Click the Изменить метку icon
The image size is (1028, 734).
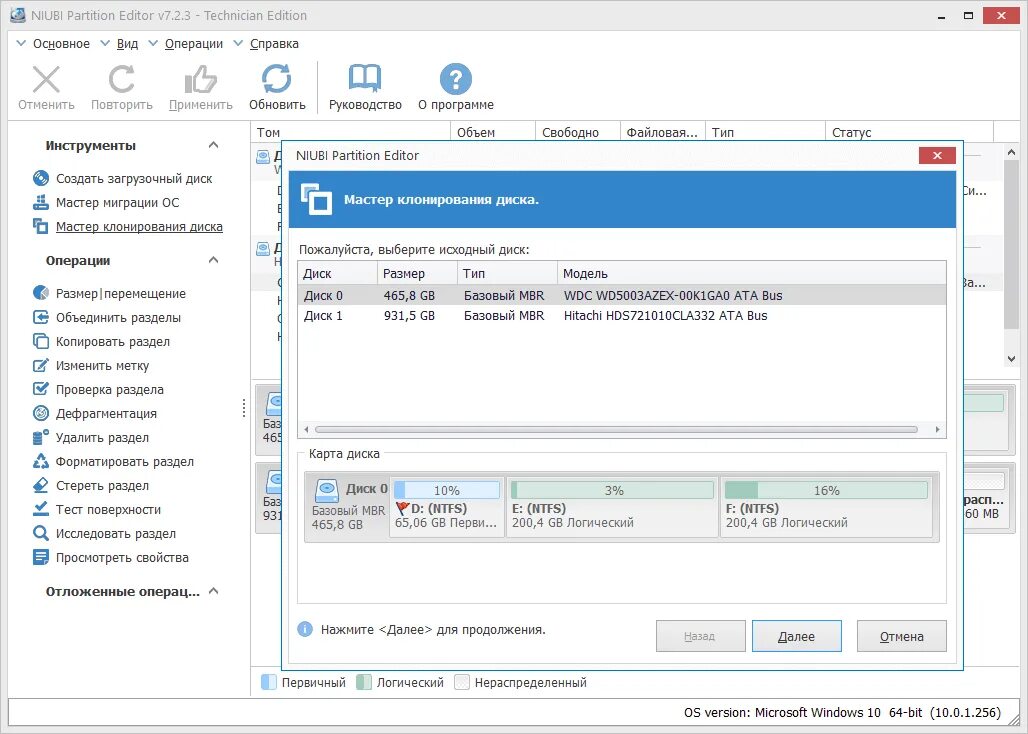tap(41, 365)
